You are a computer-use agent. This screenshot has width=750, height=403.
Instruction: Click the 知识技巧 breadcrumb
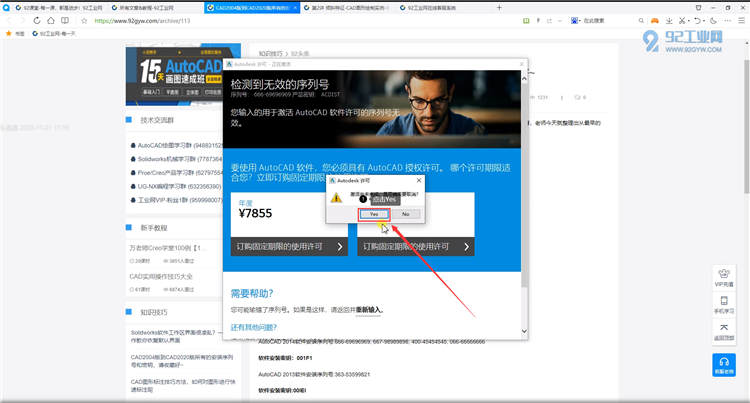271,54
